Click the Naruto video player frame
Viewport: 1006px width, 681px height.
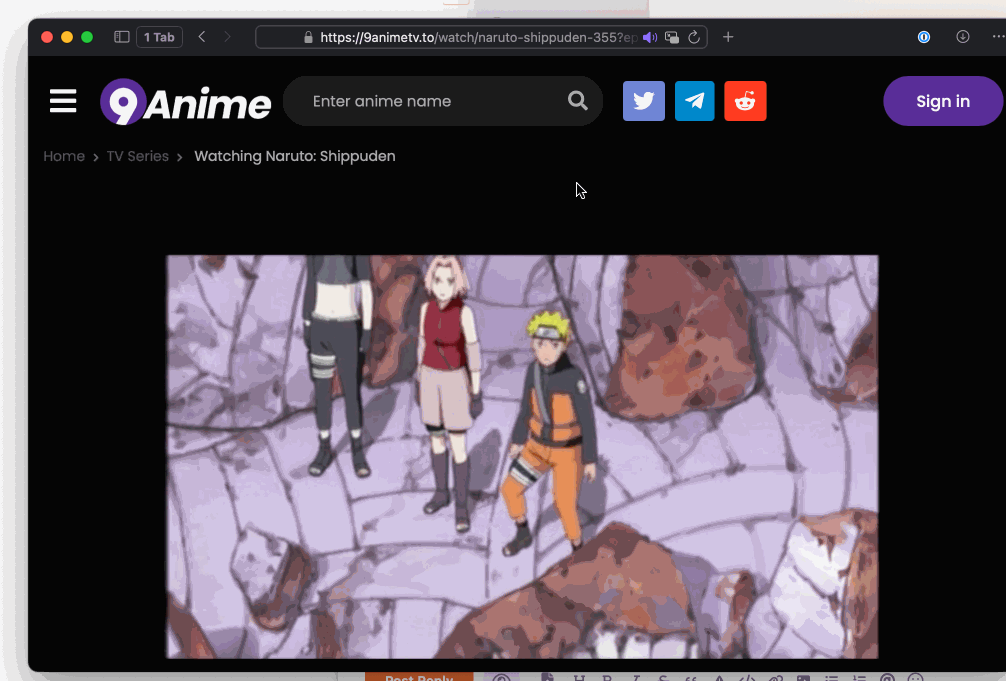pos(521,456)
